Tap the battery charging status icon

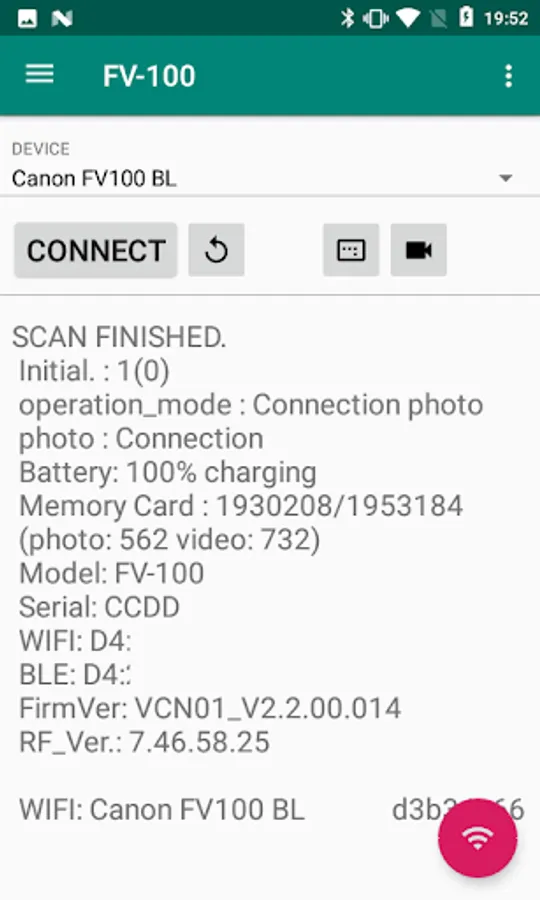click(466, 18)
